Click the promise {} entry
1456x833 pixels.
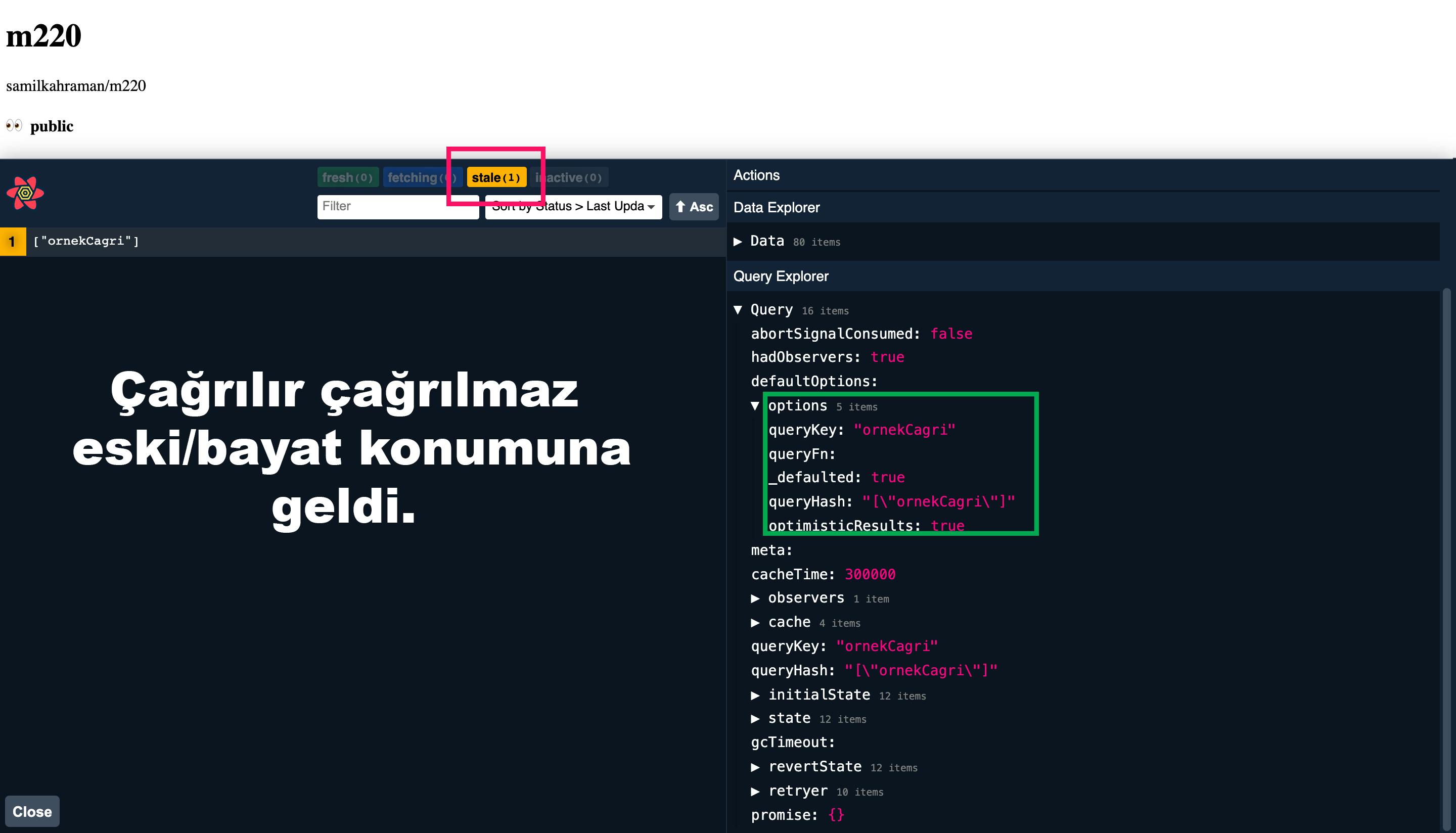coord(797,815)
